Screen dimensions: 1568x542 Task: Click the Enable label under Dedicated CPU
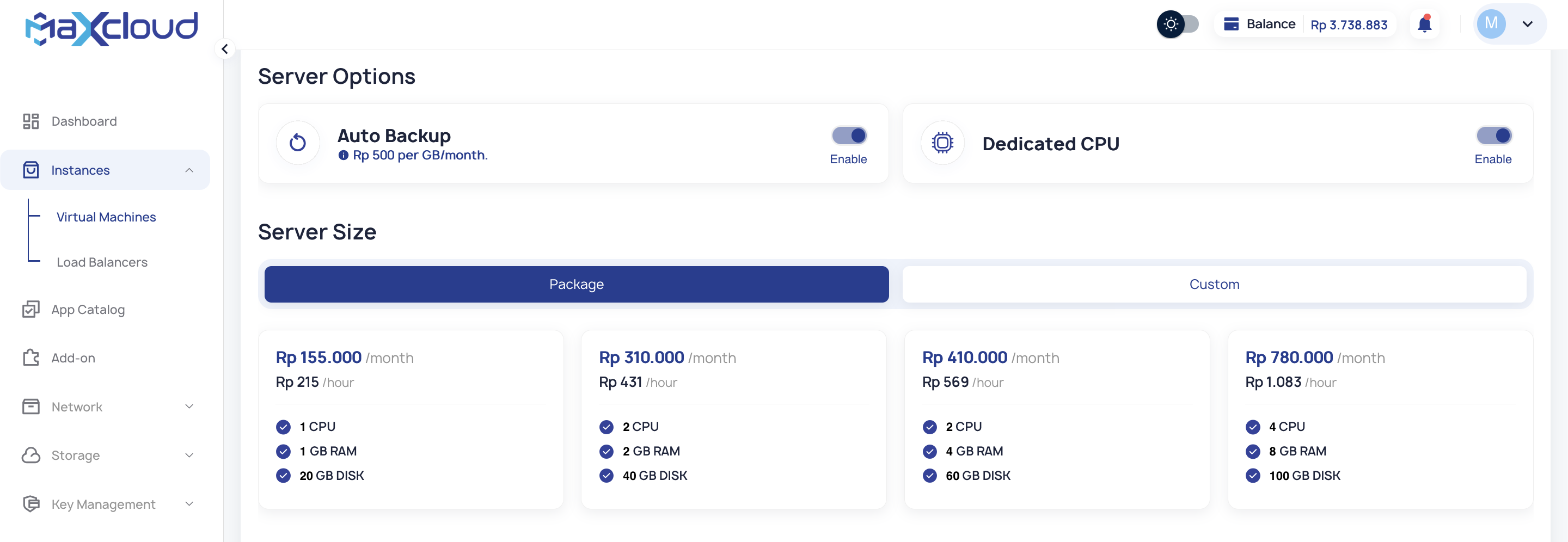click(1492, 159)
